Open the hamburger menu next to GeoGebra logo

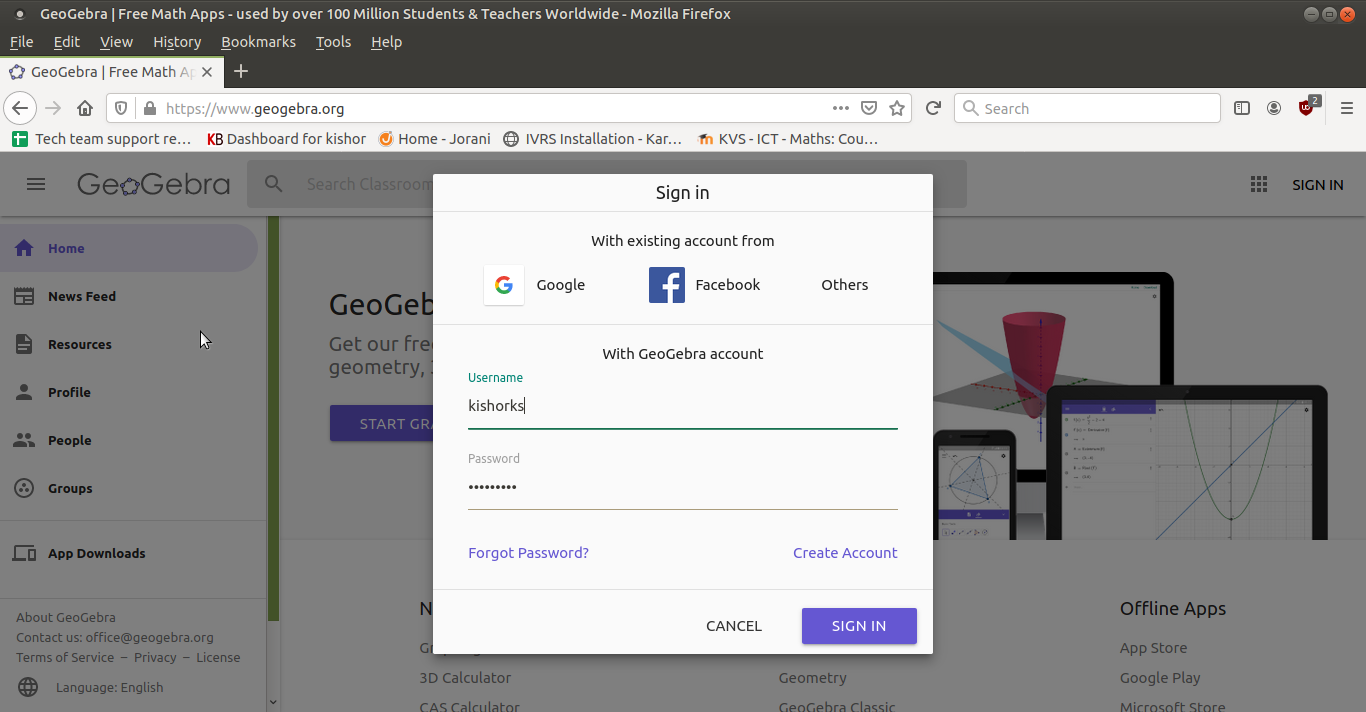[x=36, y=184]
